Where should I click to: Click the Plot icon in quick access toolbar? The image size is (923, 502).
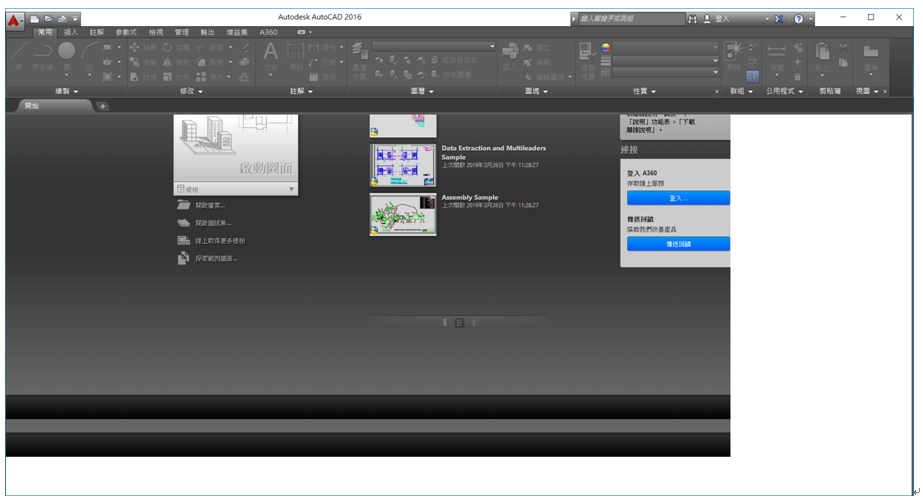pos(62,19)
